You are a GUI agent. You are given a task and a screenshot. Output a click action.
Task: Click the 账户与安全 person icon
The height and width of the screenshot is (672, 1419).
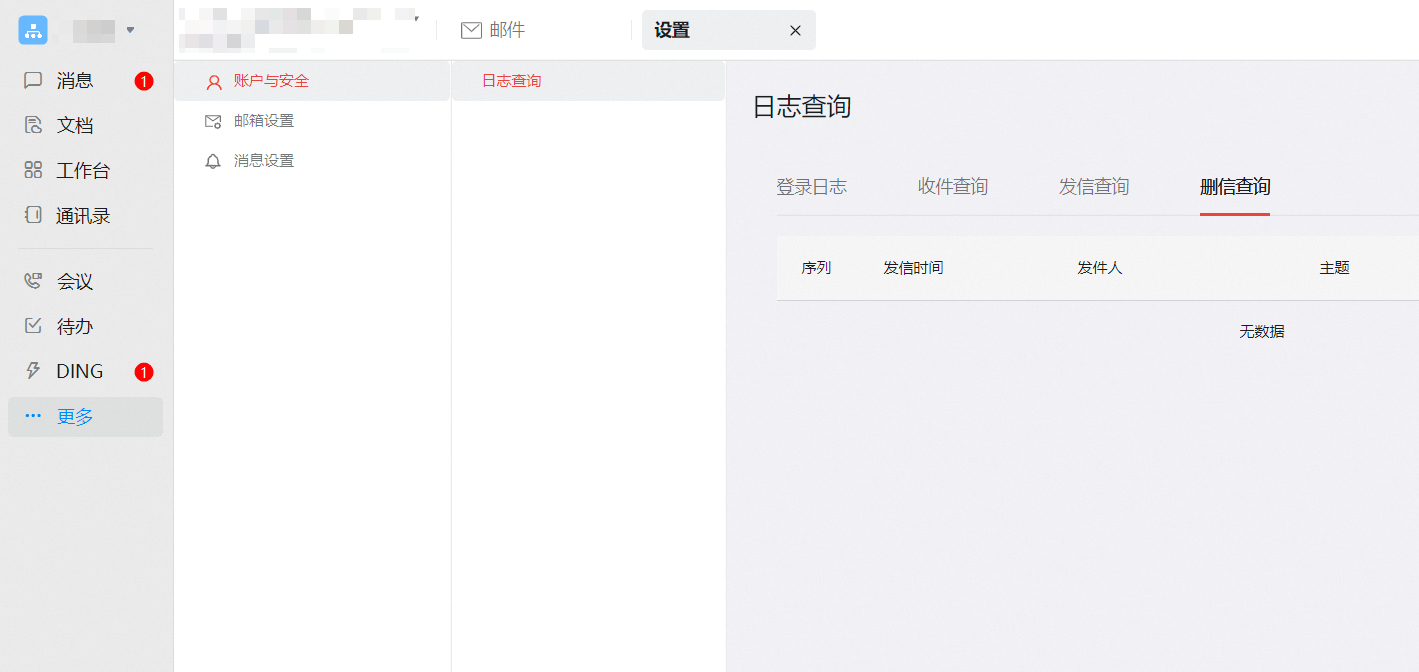(213, 82)
